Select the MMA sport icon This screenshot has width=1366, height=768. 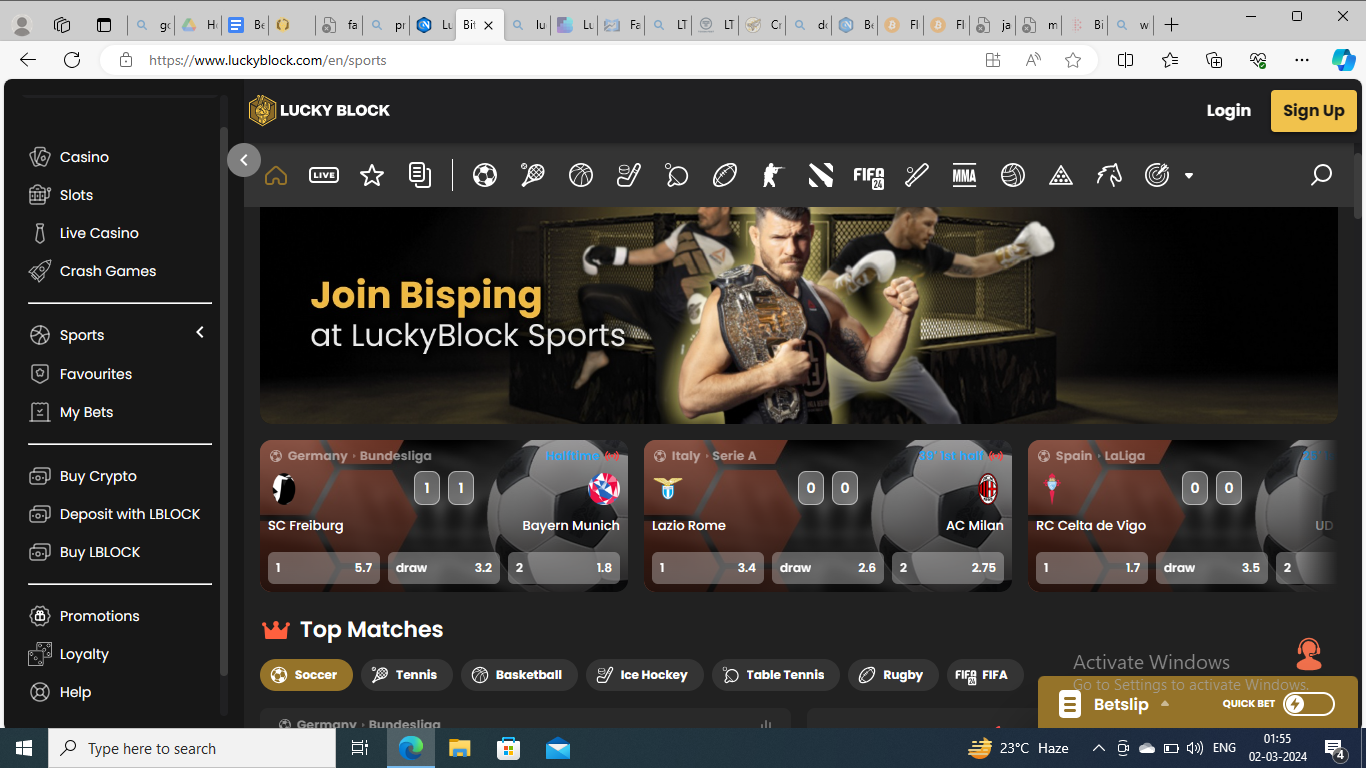(965, 175)
